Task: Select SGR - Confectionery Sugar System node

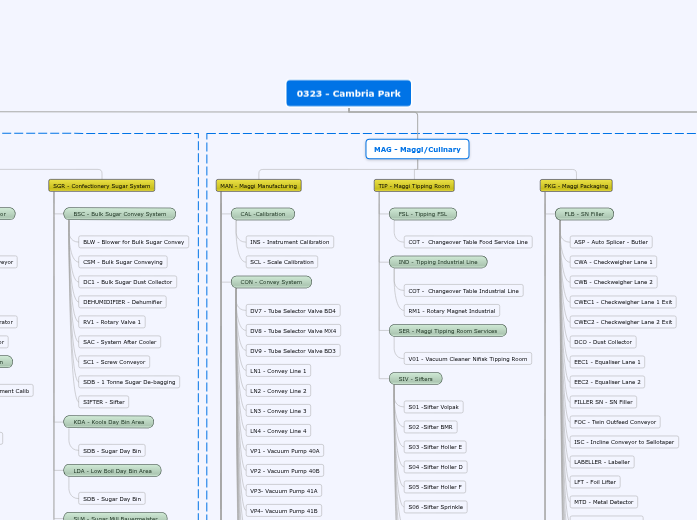Action: (x=101, y=185)
